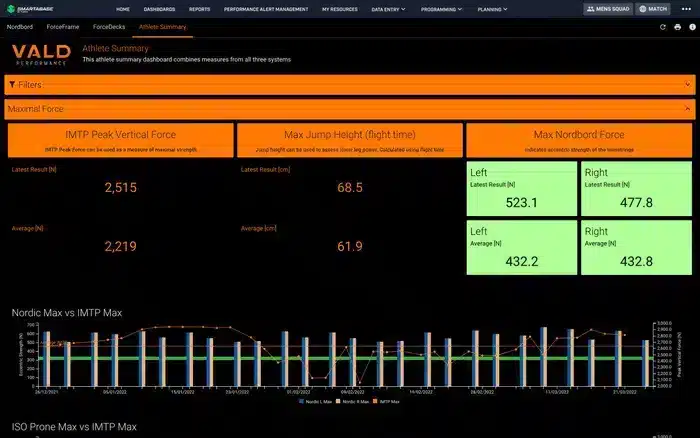Print the dashboard using printer icon
This screenshot has width=700, height=438.
pyautogui.click(x=678, y=27)
